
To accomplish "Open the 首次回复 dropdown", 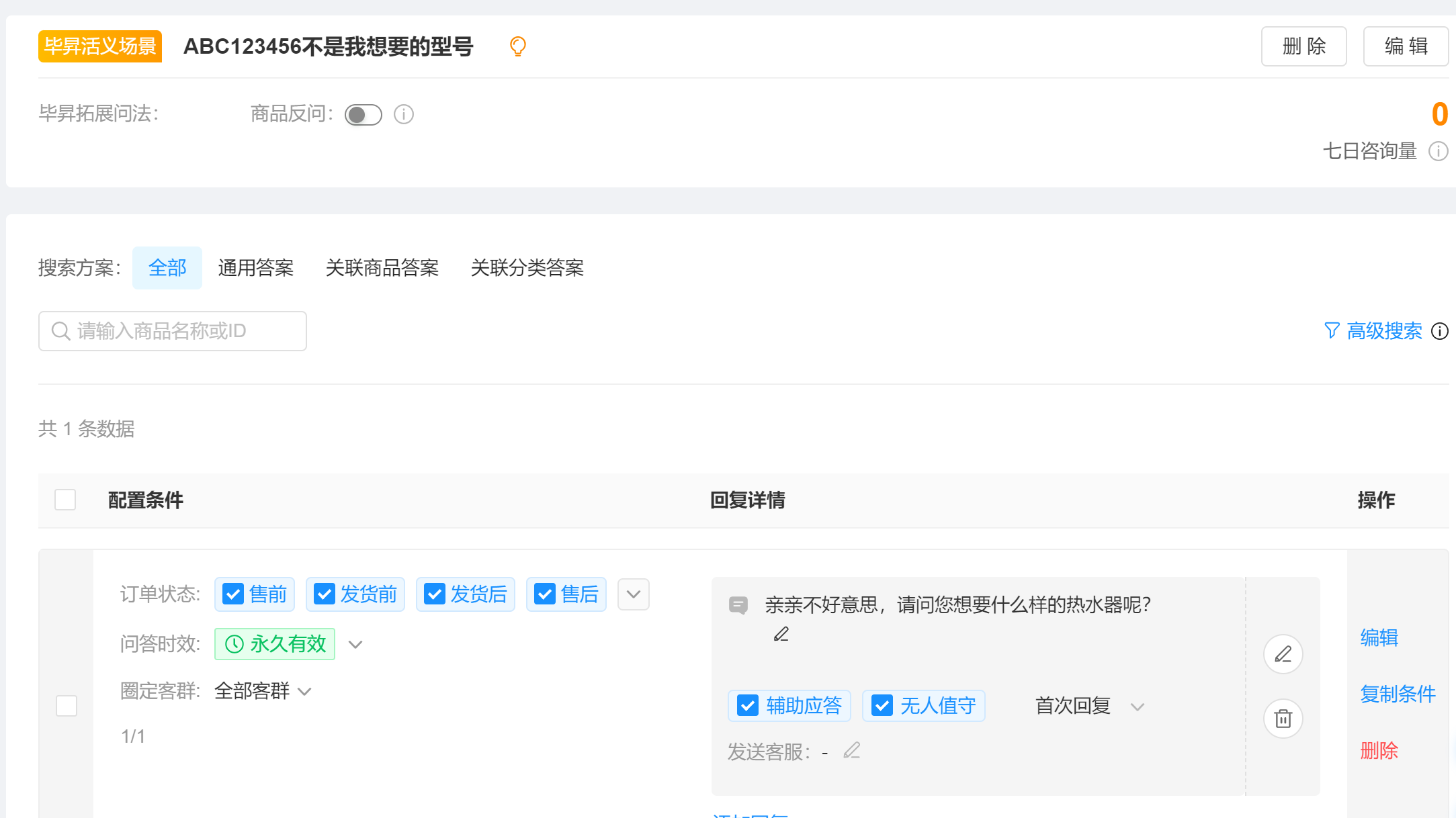I will click(x=1138, y=707).
